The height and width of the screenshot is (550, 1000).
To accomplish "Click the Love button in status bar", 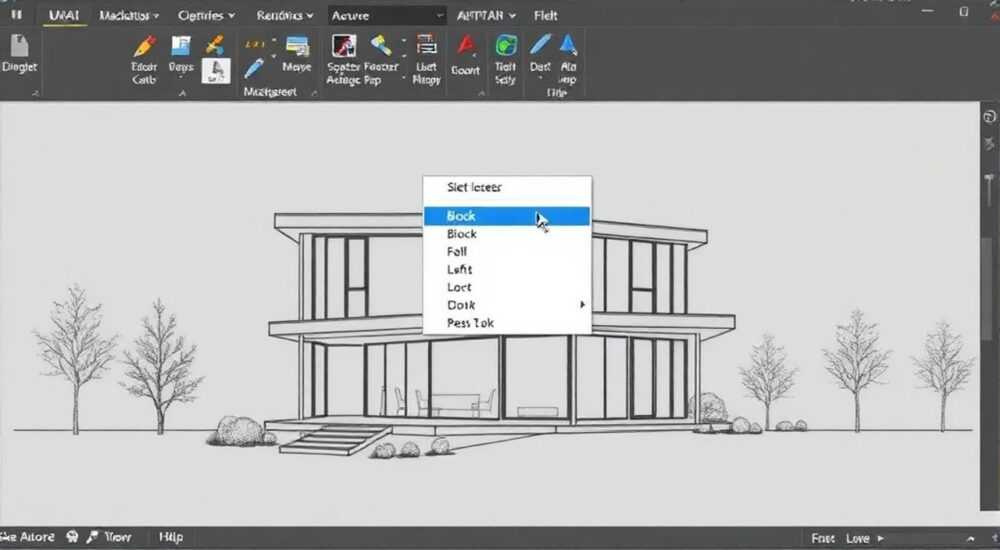I will pos(858,539).
